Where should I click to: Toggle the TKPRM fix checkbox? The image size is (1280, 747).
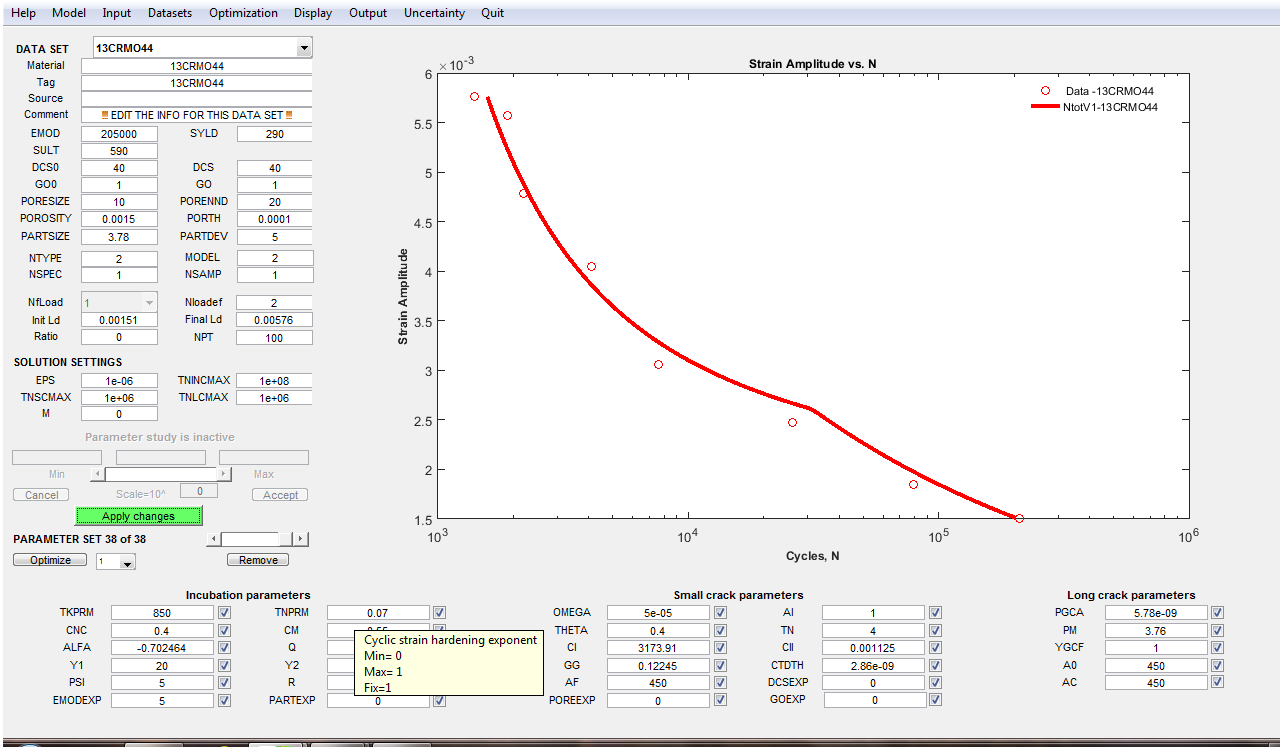point(224,613)
